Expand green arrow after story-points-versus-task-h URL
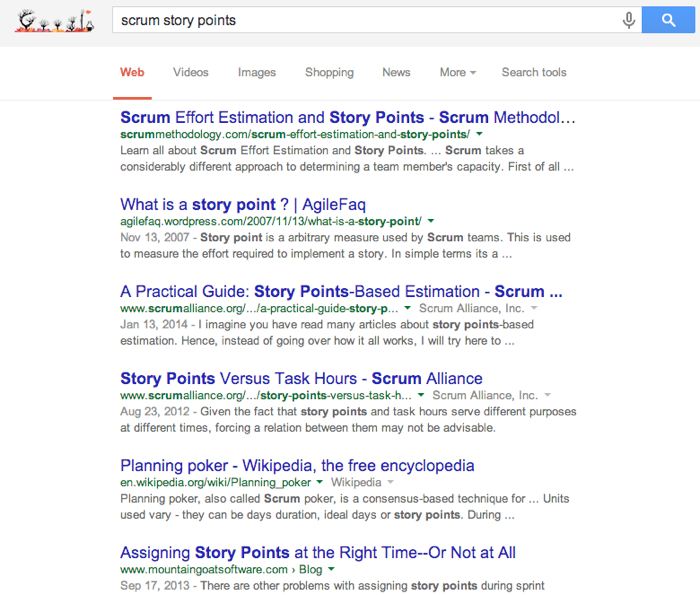The height and width of the screenshot is (595, 700). [421, 395]
